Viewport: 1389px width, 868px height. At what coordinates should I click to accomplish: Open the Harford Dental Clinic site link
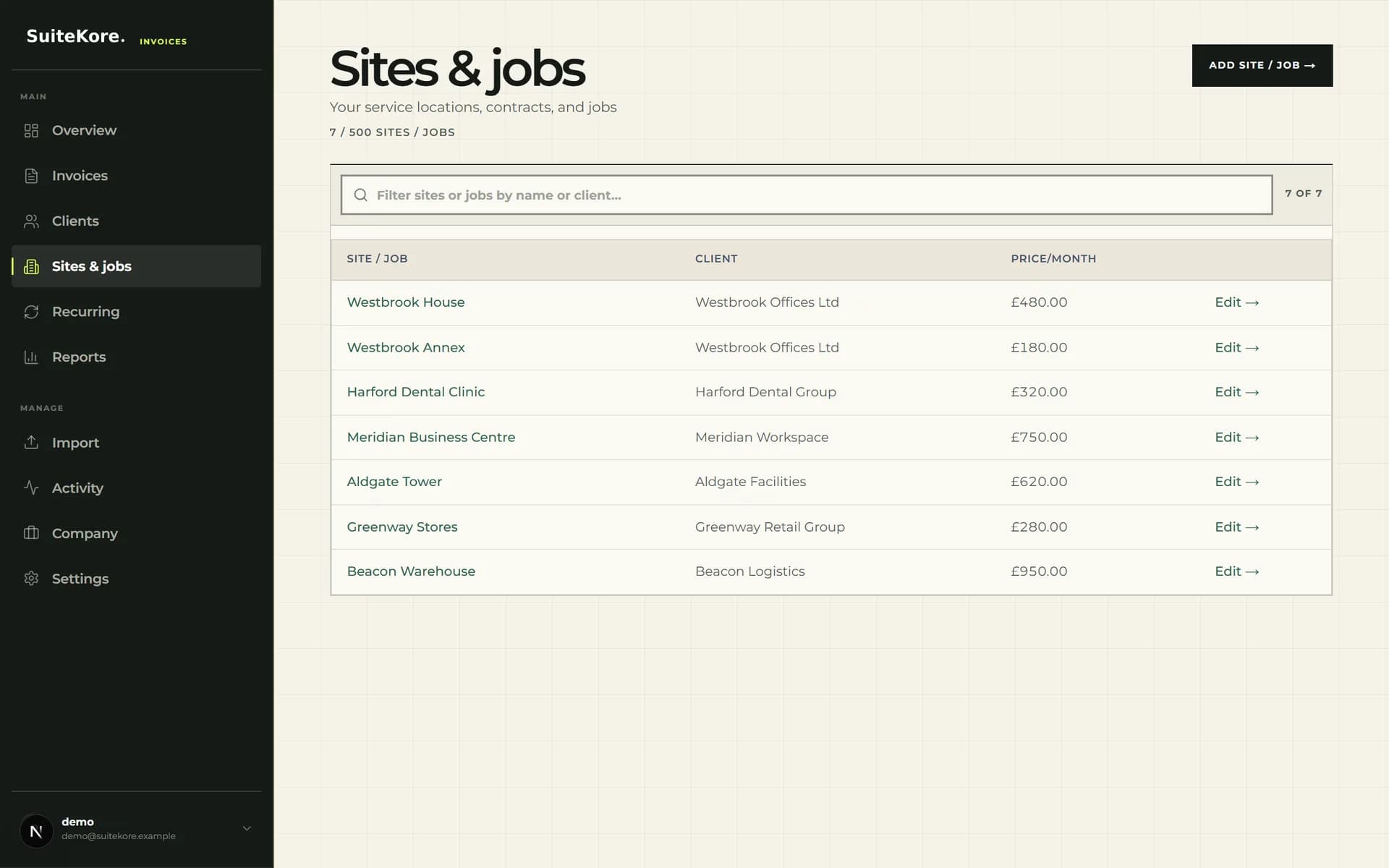click(416, 392)
